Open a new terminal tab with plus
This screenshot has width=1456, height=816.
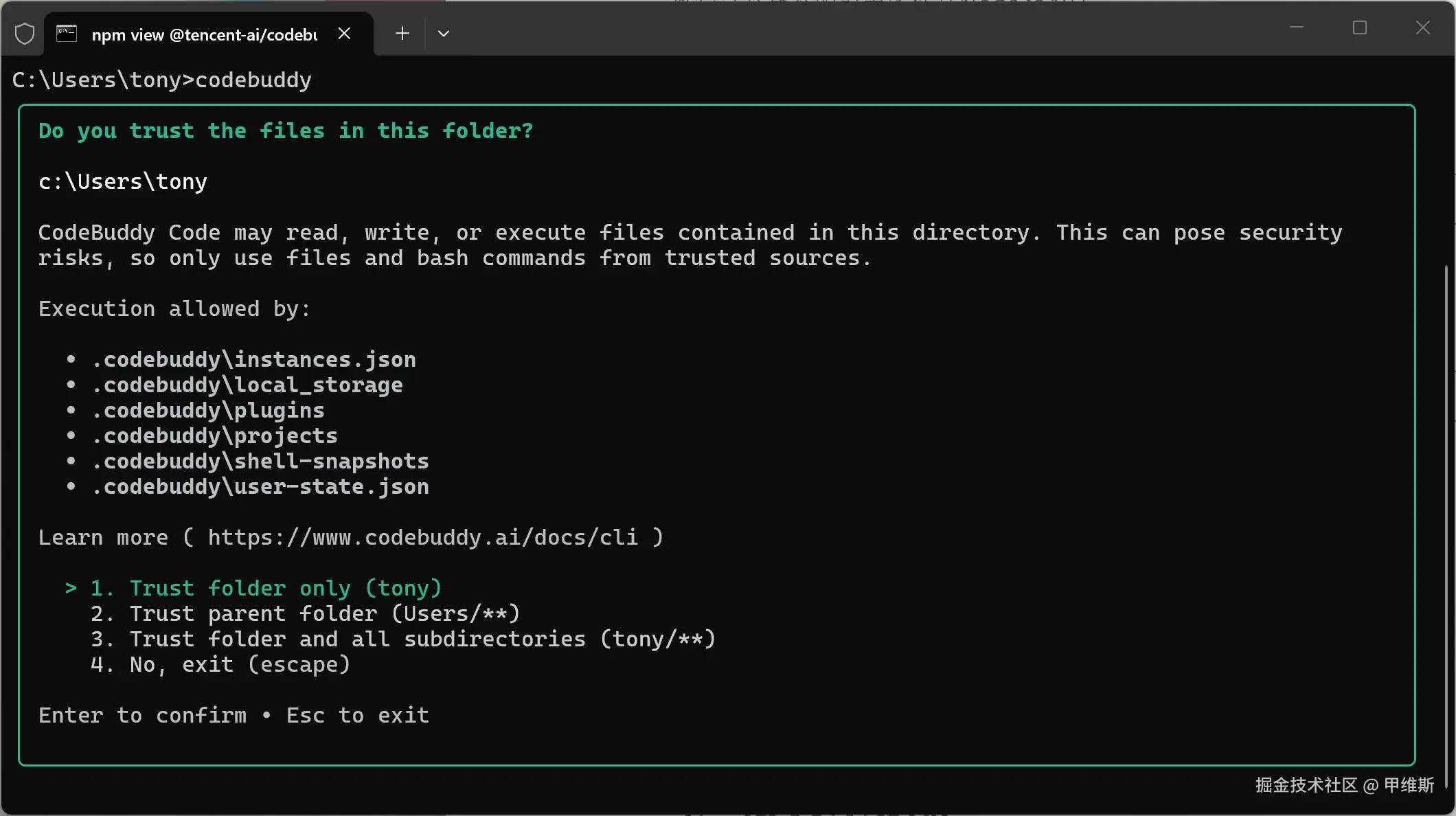pyautogui.click(x=402, y=34)
